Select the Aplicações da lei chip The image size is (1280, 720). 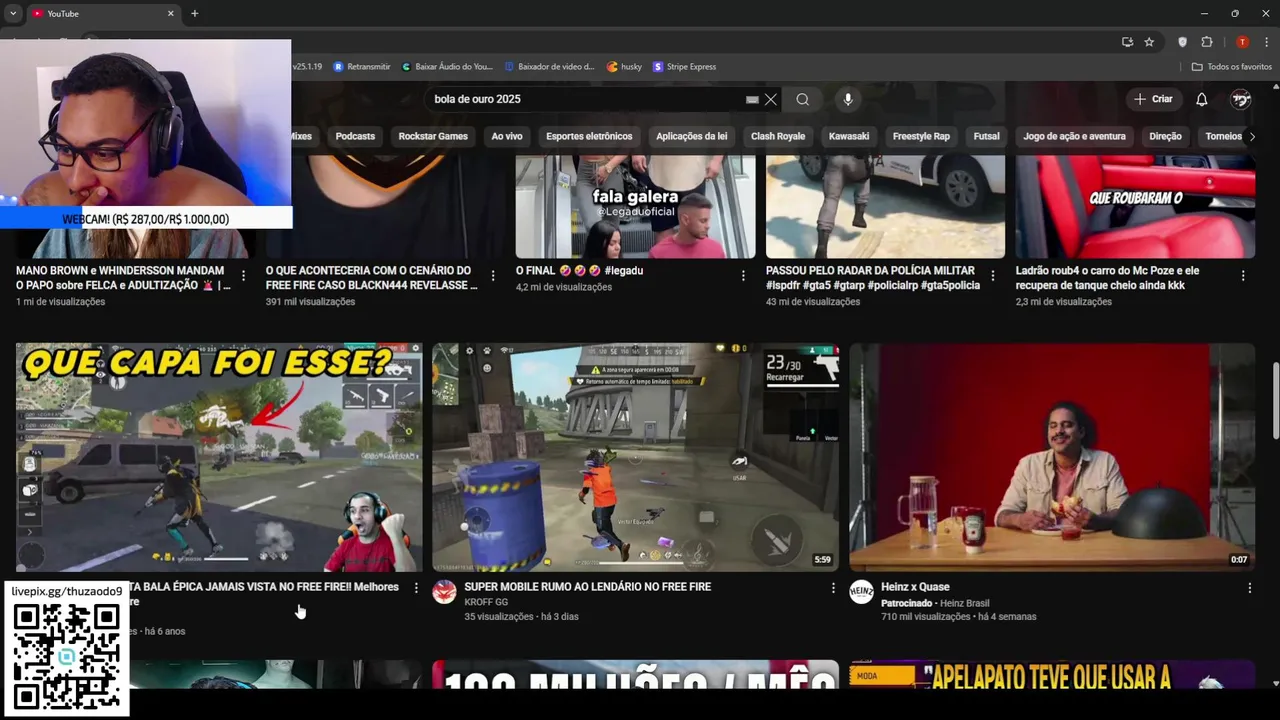pyautogui.click(x=692, y=136)
